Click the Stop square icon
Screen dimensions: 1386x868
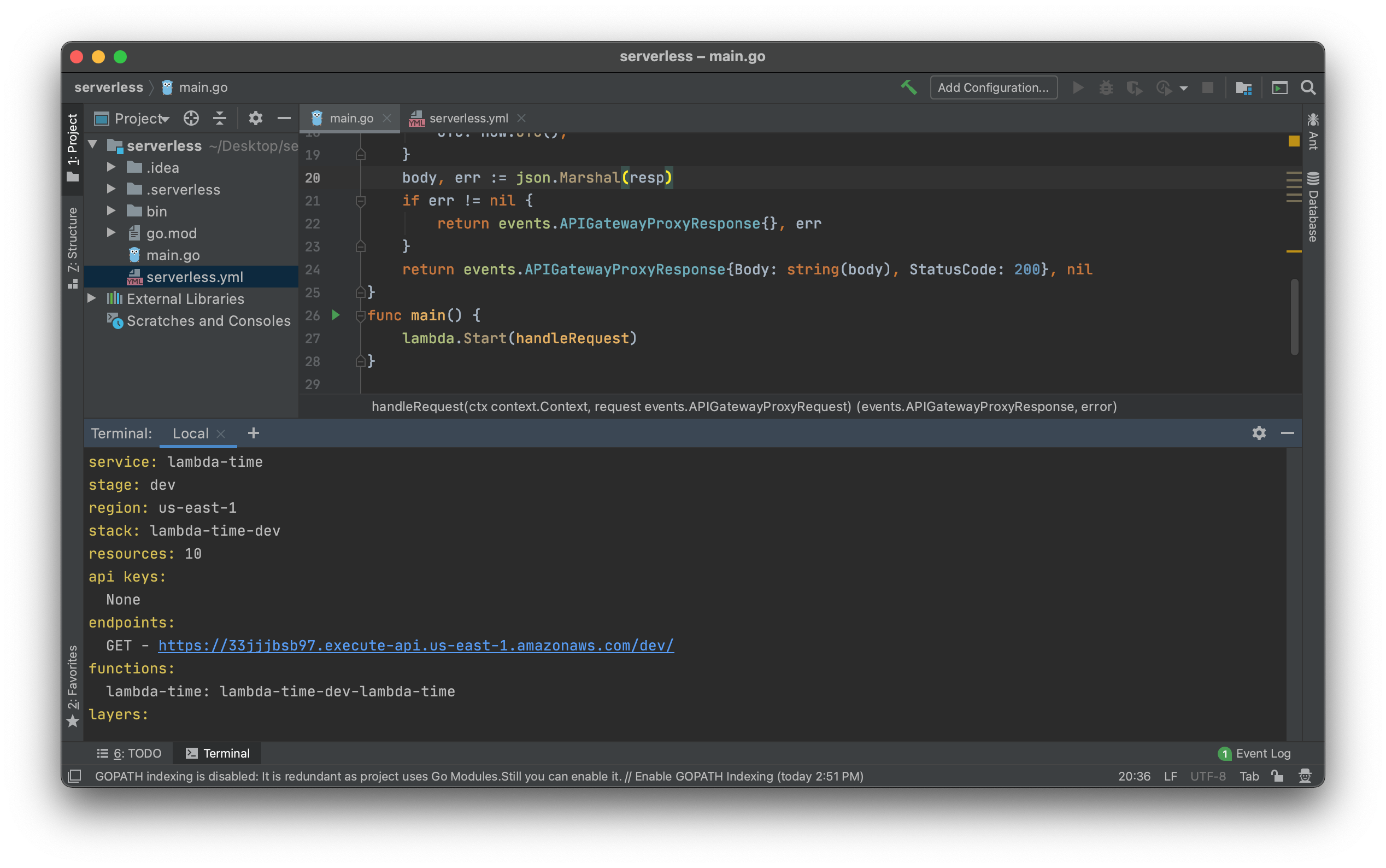pos(1207,87)
